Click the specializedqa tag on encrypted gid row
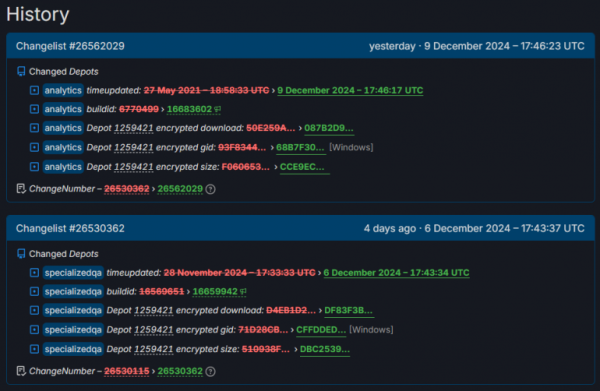This screenshot has height=391, width=600. (73, 330)
